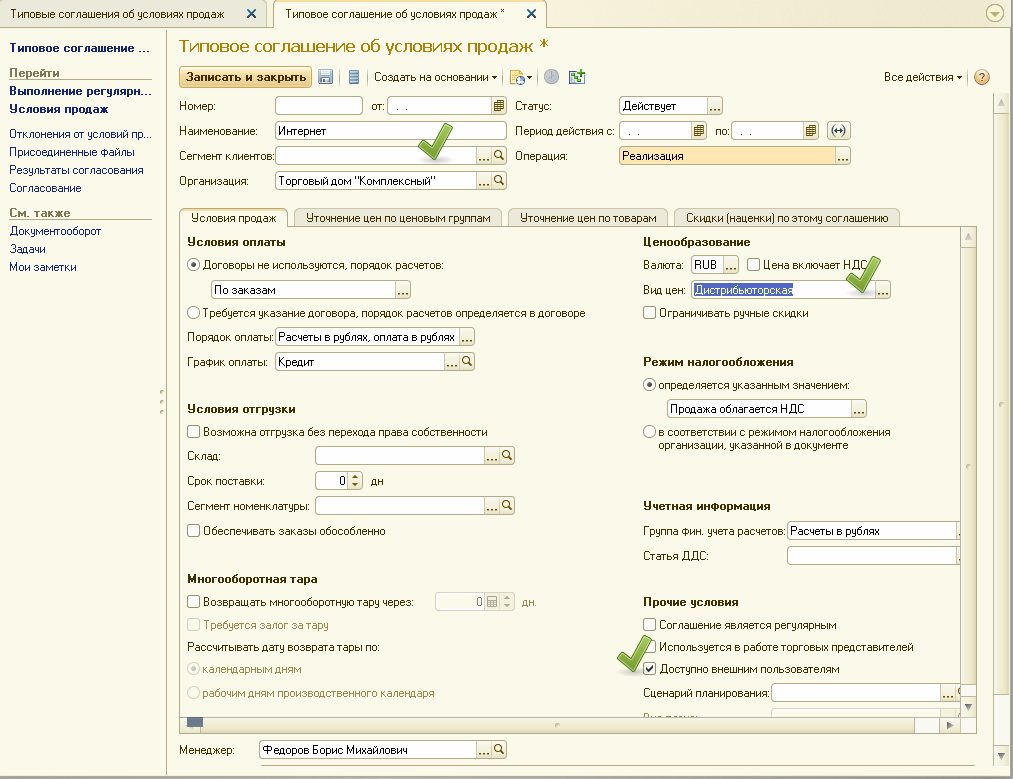Click magnifier icon next to Организация field
The image size is (1013, 779).
[499, 181]
